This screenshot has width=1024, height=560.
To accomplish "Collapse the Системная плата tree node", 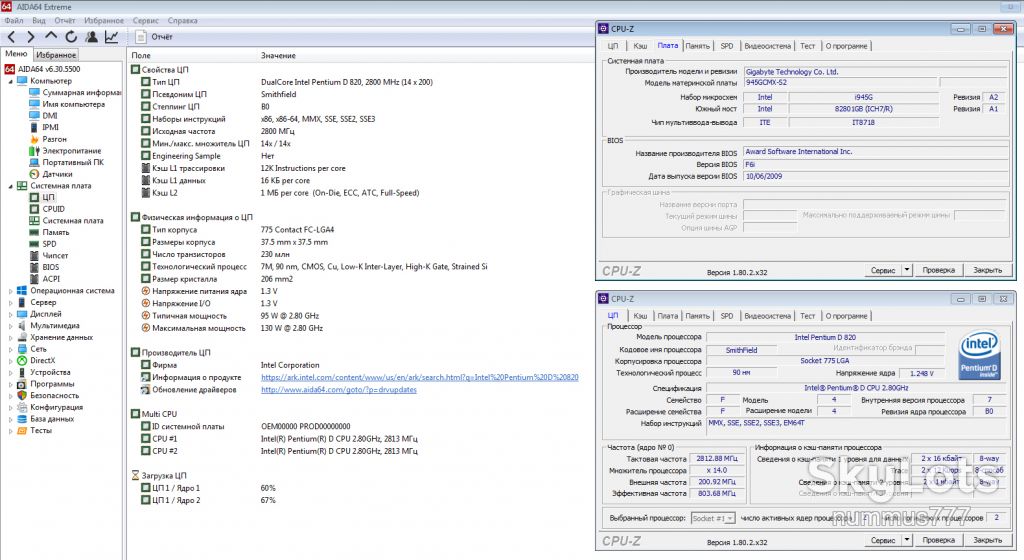I will 10,186.
